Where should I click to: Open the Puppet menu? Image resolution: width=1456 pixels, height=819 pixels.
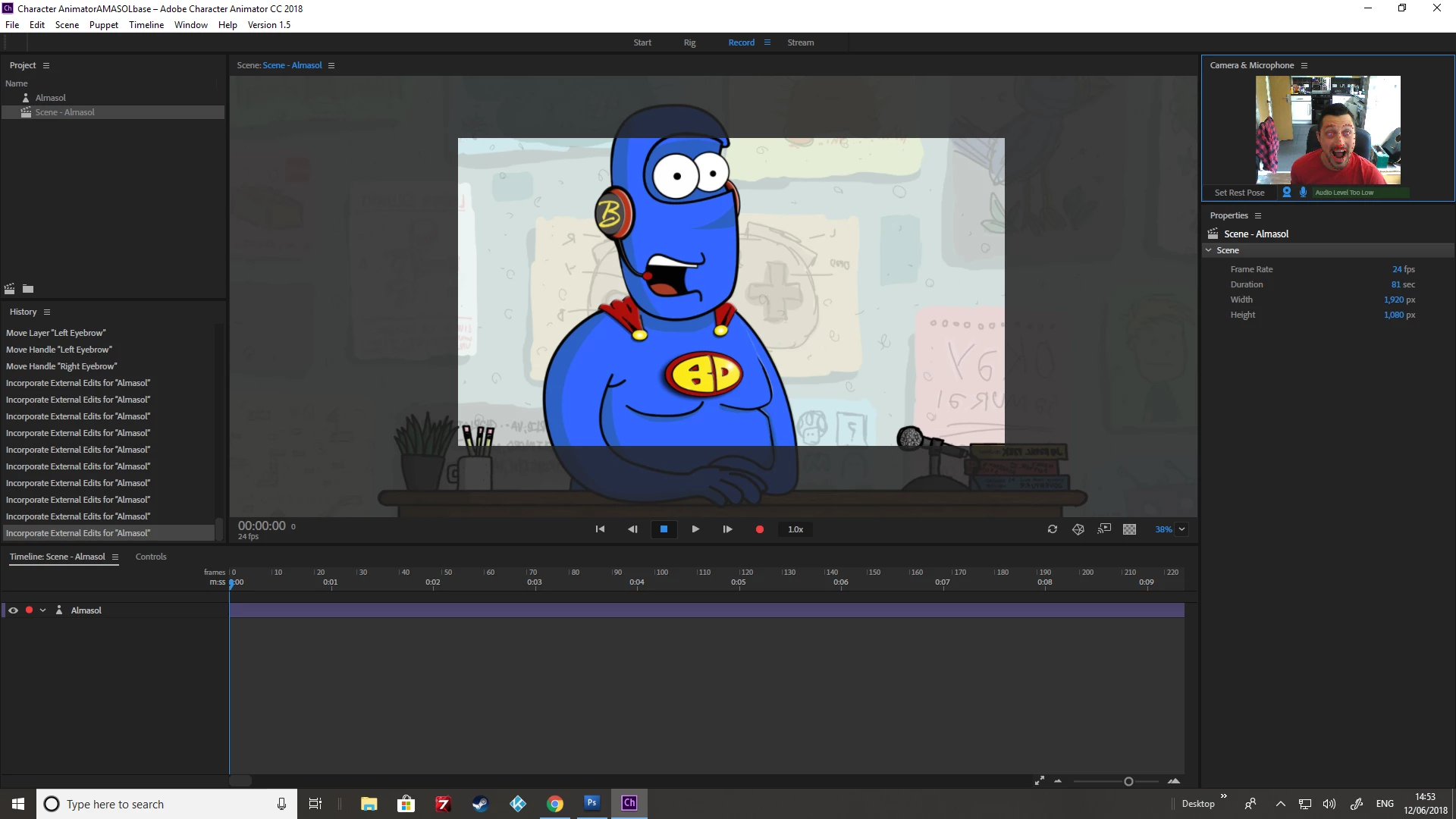tap(103, 25)
